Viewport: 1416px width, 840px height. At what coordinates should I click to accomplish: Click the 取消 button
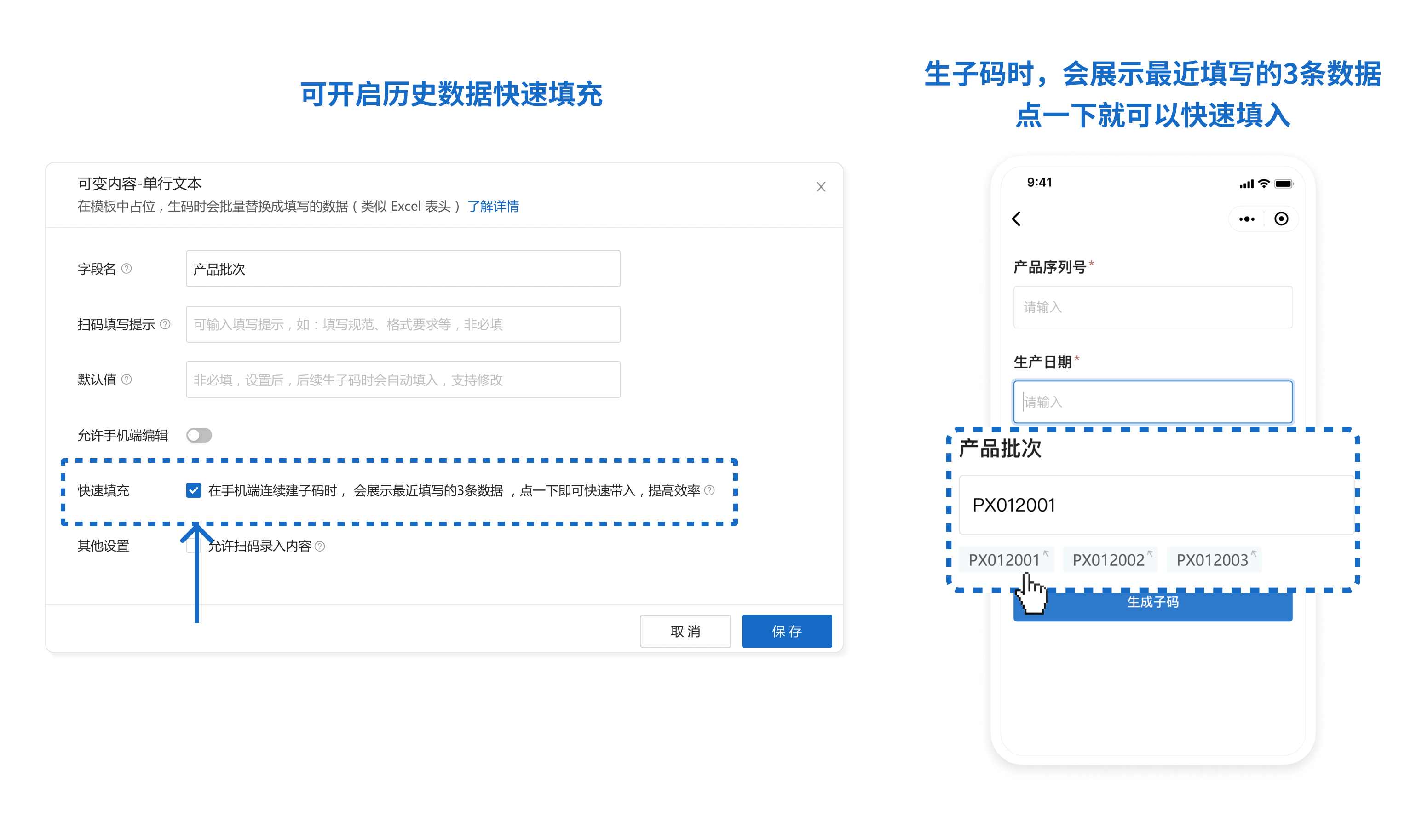coord(685,631)
